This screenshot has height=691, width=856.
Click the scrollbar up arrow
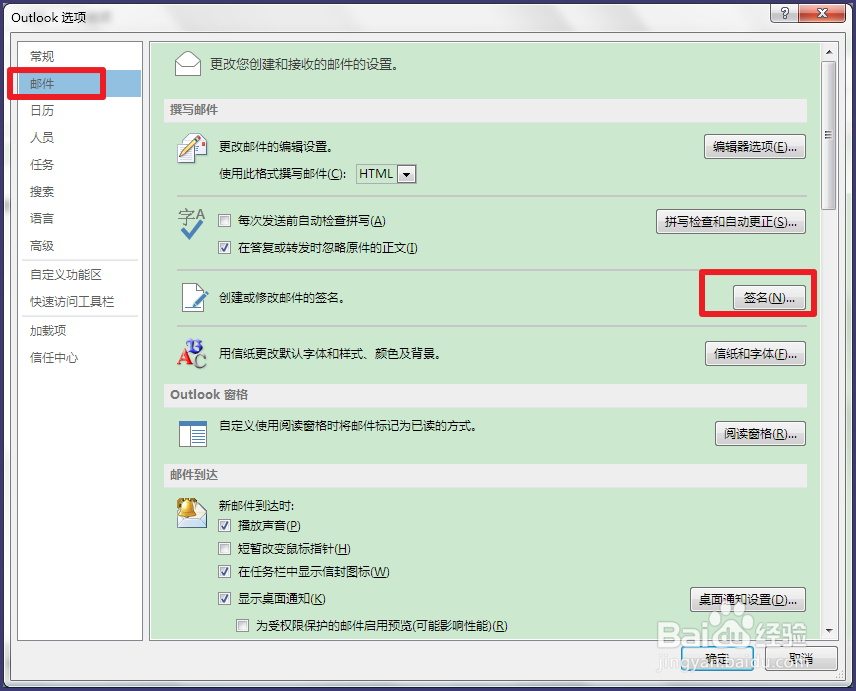click(x=829, y=52)
